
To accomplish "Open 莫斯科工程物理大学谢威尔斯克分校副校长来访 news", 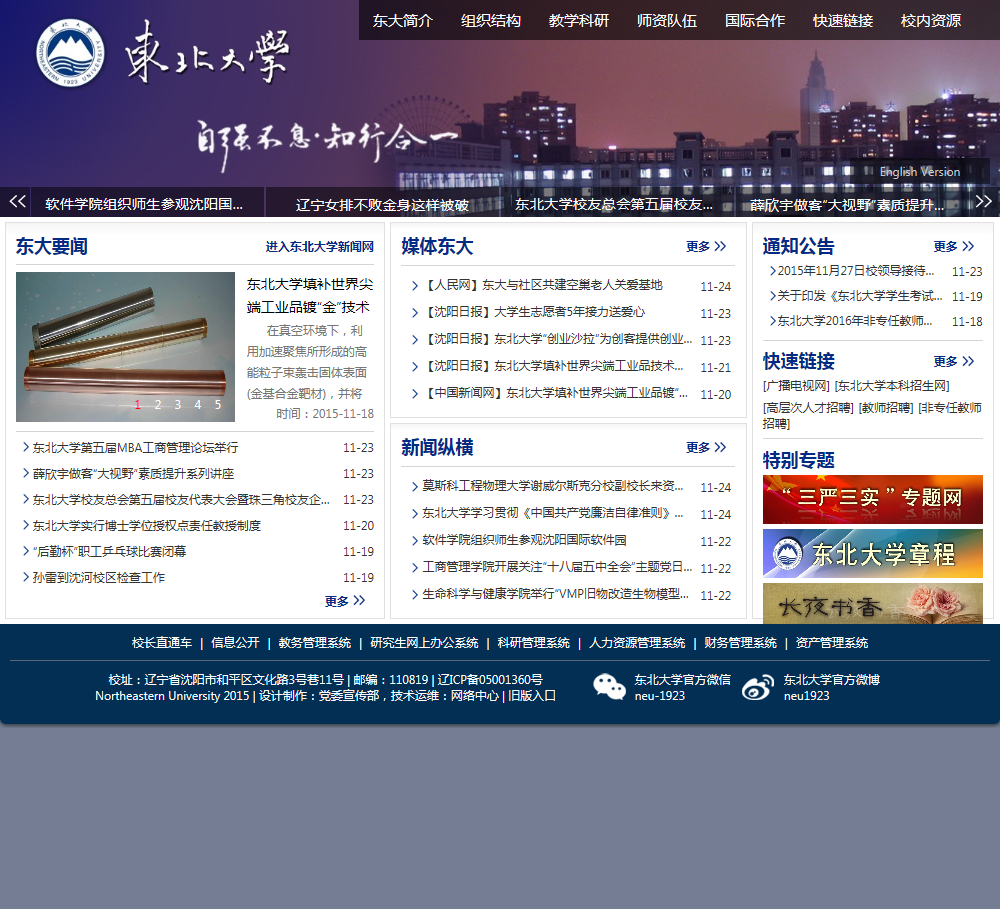I will pos(553,486).
